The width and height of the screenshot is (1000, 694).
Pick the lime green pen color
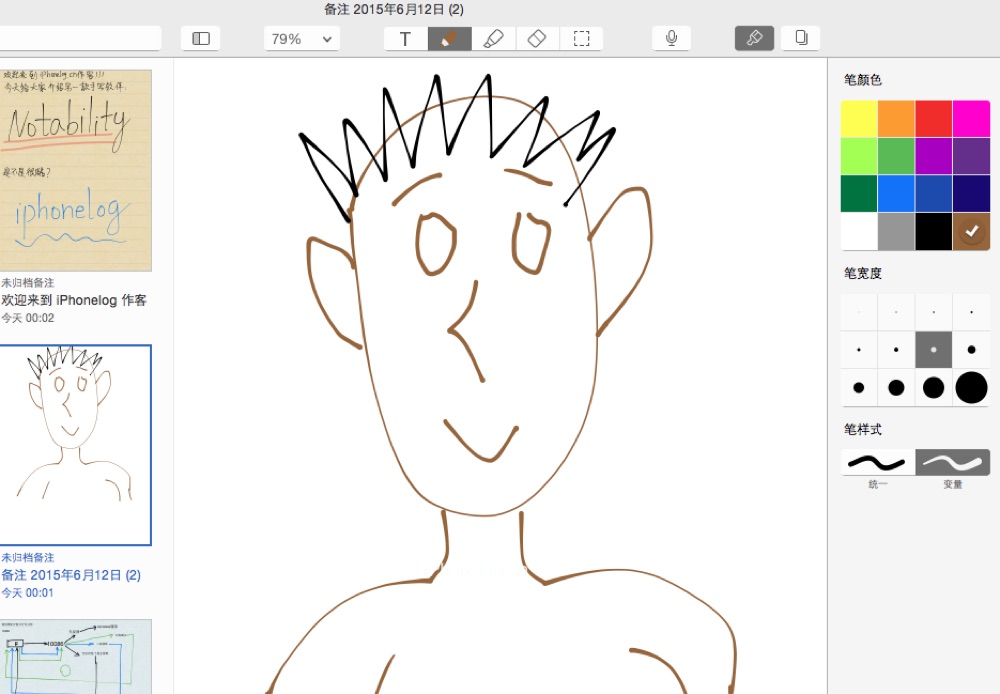859,156
